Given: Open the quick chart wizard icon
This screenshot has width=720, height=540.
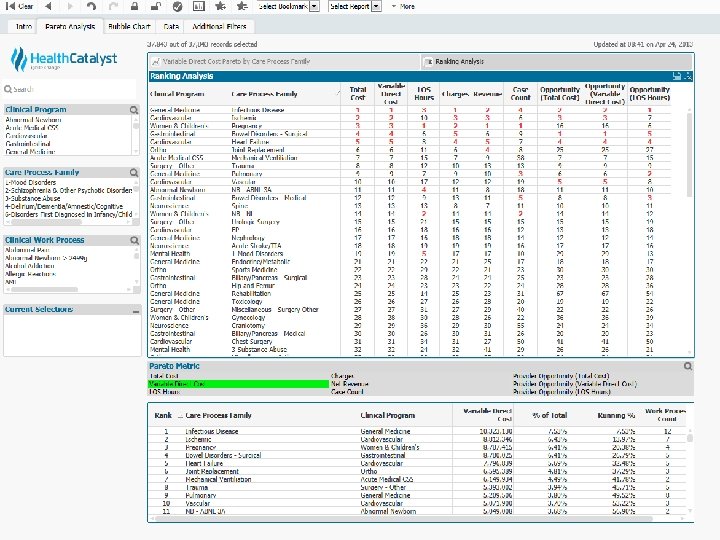Looking at the screenshot, I should pos(199,6).
